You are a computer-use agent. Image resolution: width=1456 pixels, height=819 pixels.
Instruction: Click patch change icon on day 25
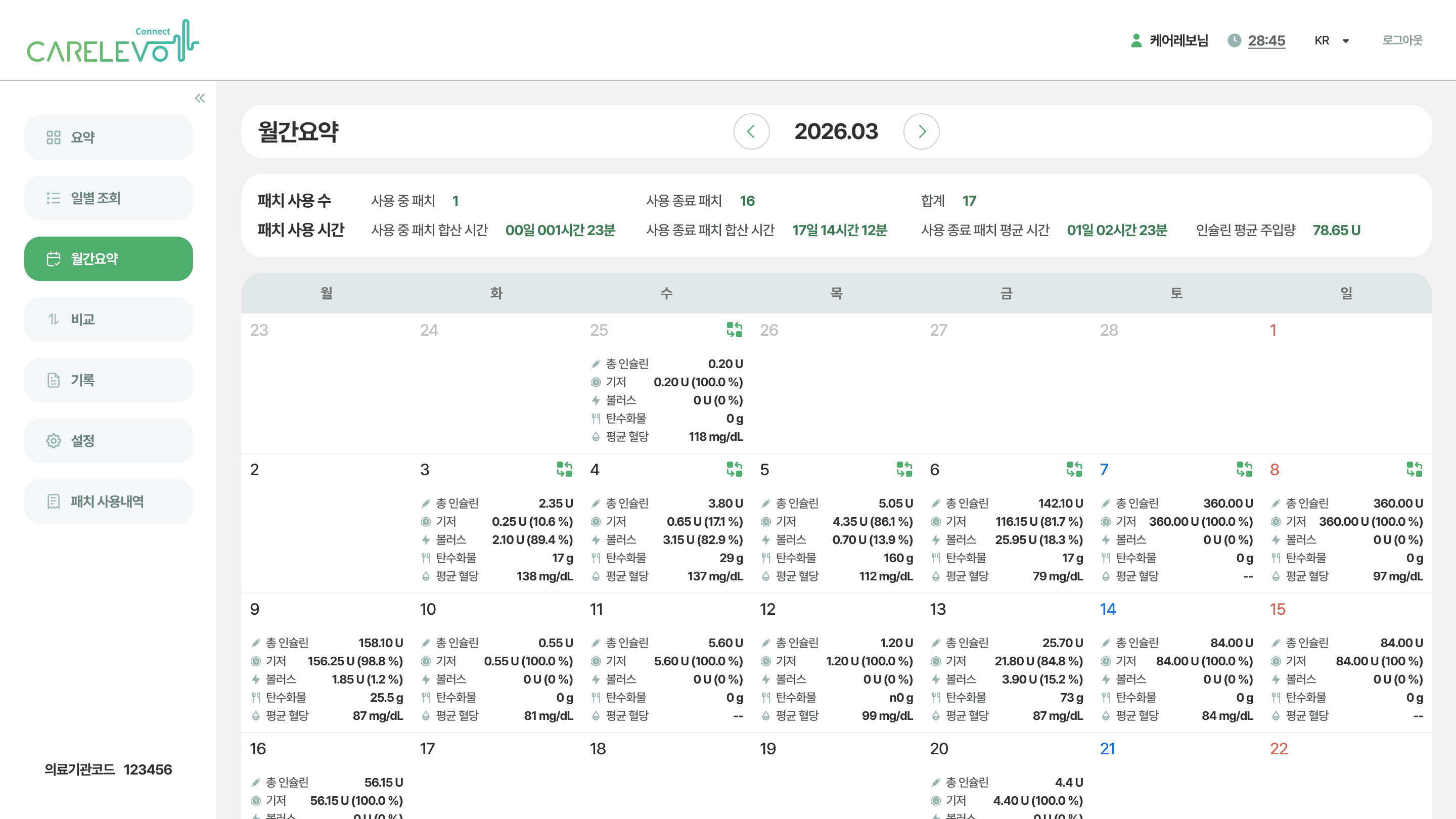[734, 330]
